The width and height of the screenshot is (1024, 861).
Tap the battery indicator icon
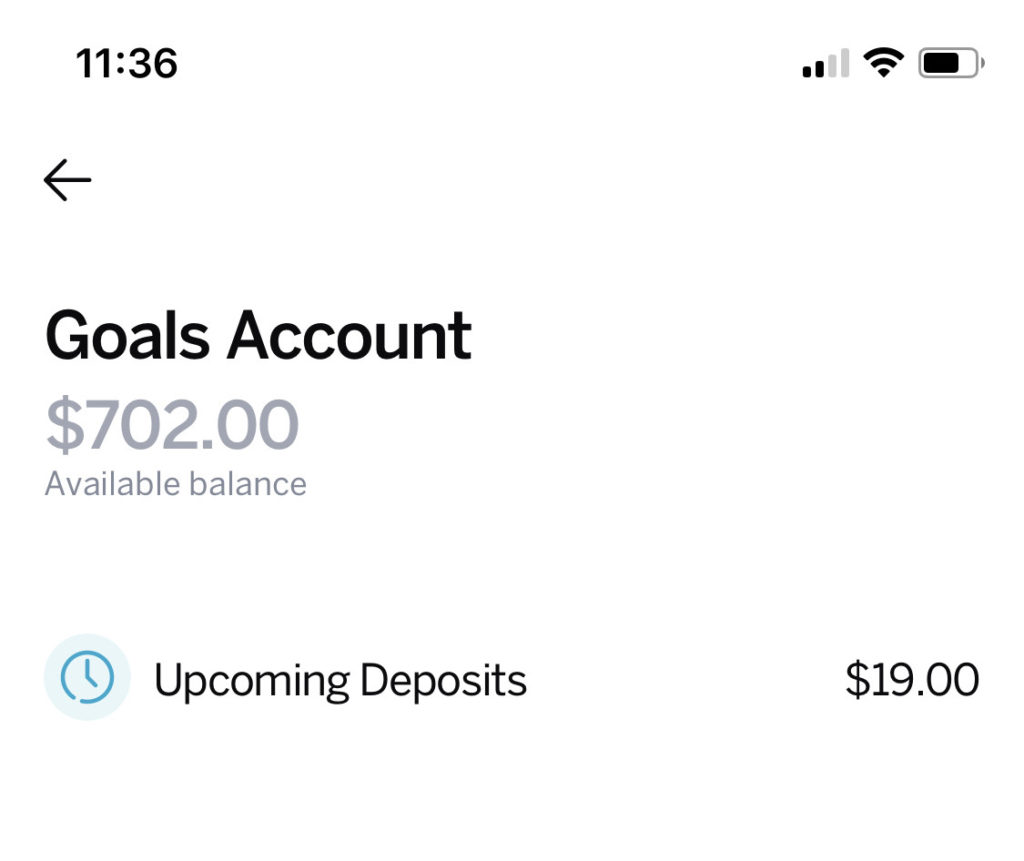950,62
